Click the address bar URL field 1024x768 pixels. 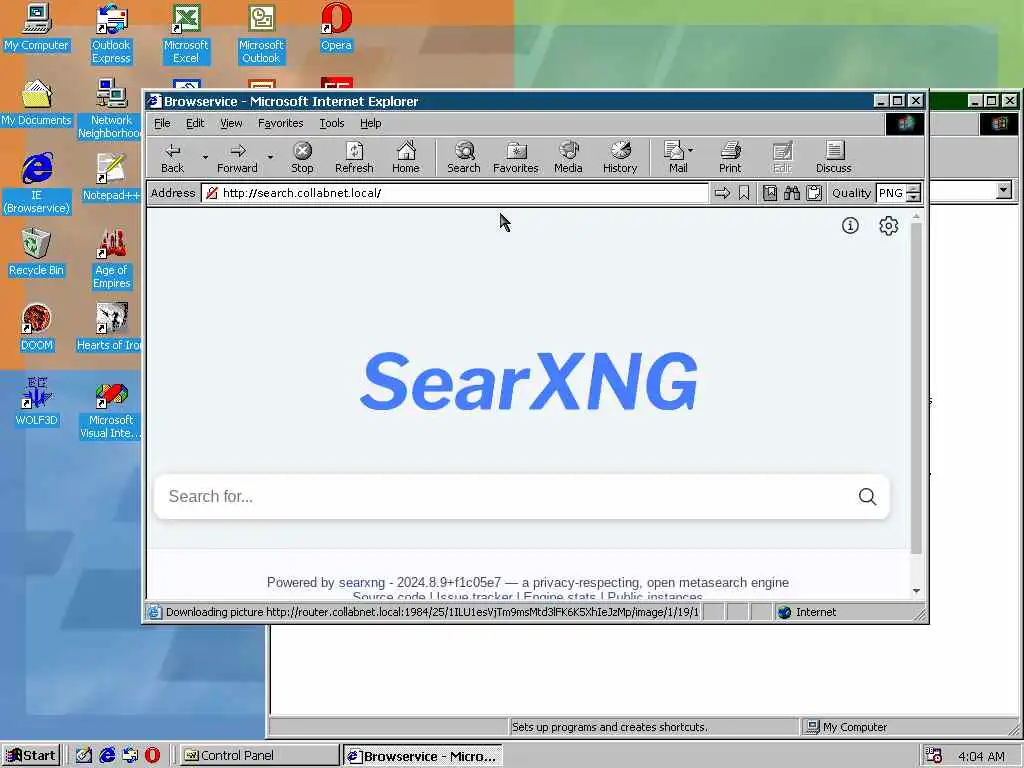tap(455, 193)
